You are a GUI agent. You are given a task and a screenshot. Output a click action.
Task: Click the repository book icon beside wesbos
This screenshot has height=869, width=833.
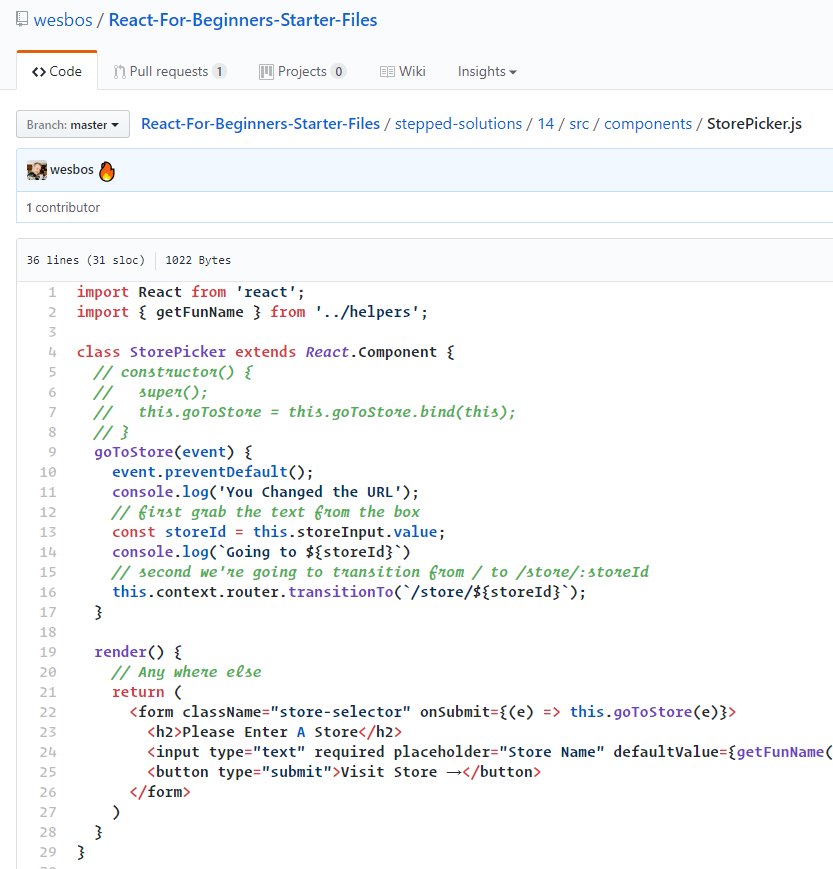pyautogui.click(x=22, y=19)
